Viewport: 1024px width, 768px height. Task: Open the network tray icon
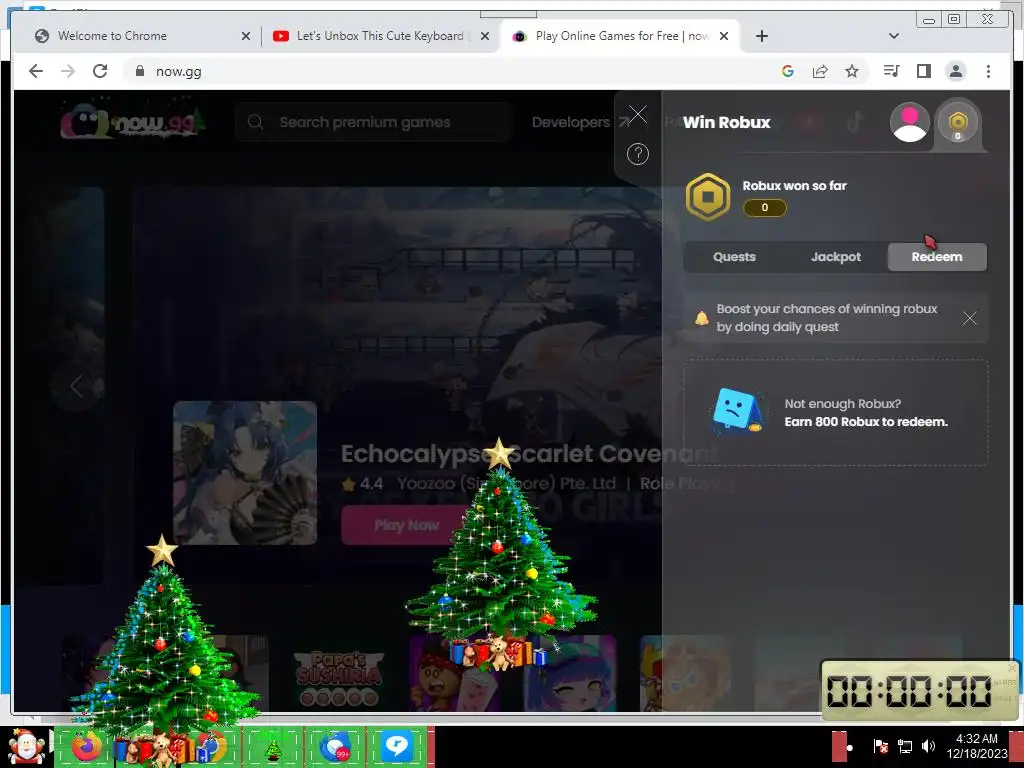(904, 746)
